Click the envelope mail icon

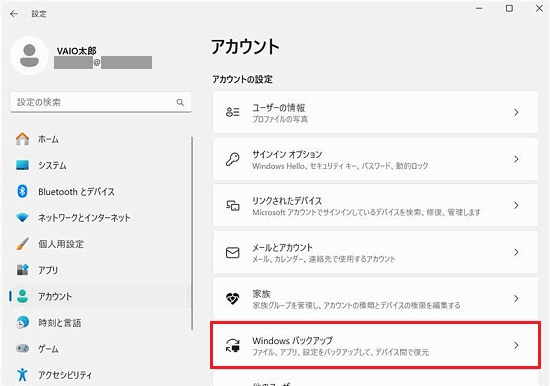pos(233,252)
